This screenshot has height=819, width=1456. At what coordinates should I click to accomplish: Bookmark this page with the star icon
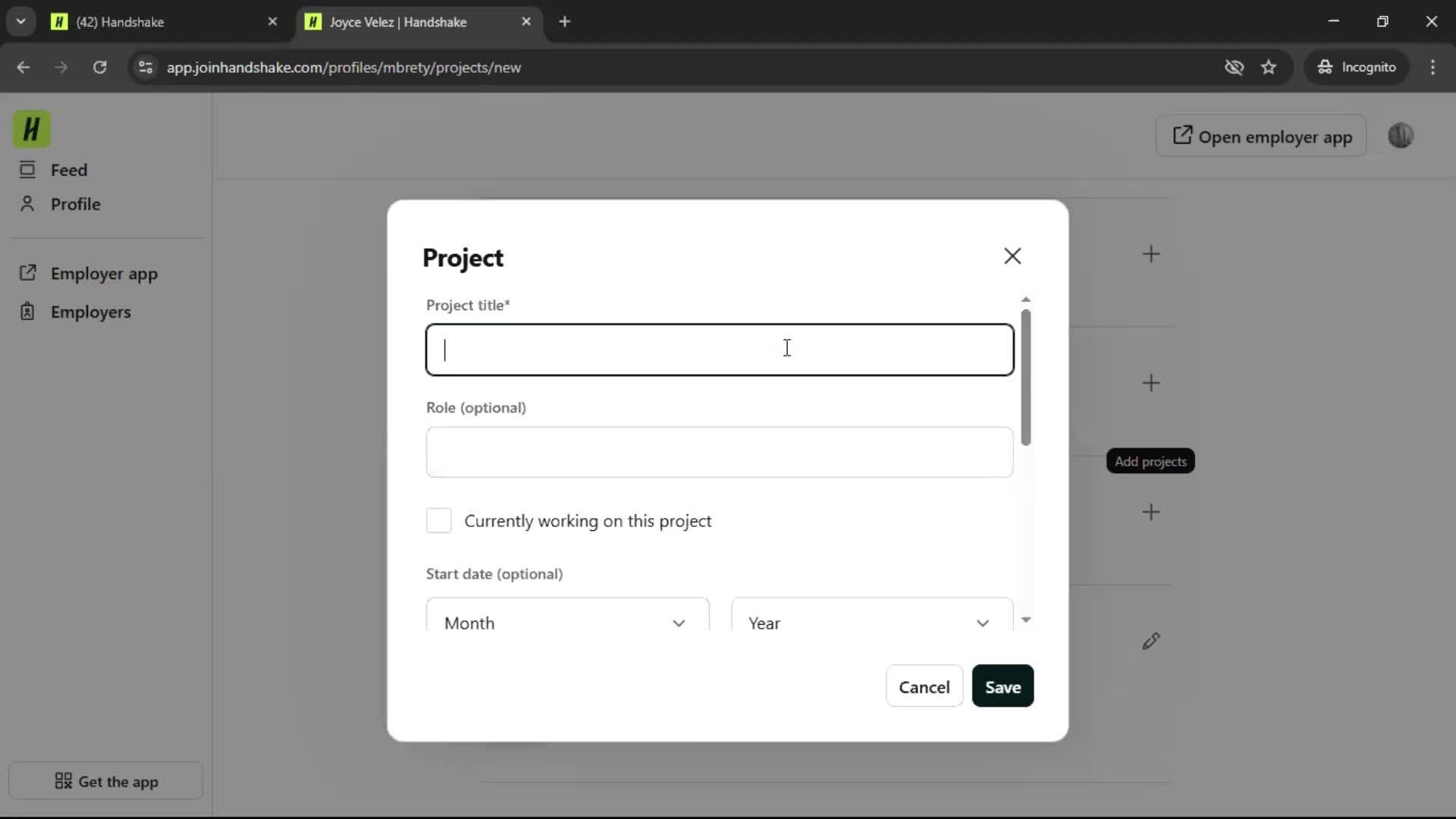click(1269, 67)
